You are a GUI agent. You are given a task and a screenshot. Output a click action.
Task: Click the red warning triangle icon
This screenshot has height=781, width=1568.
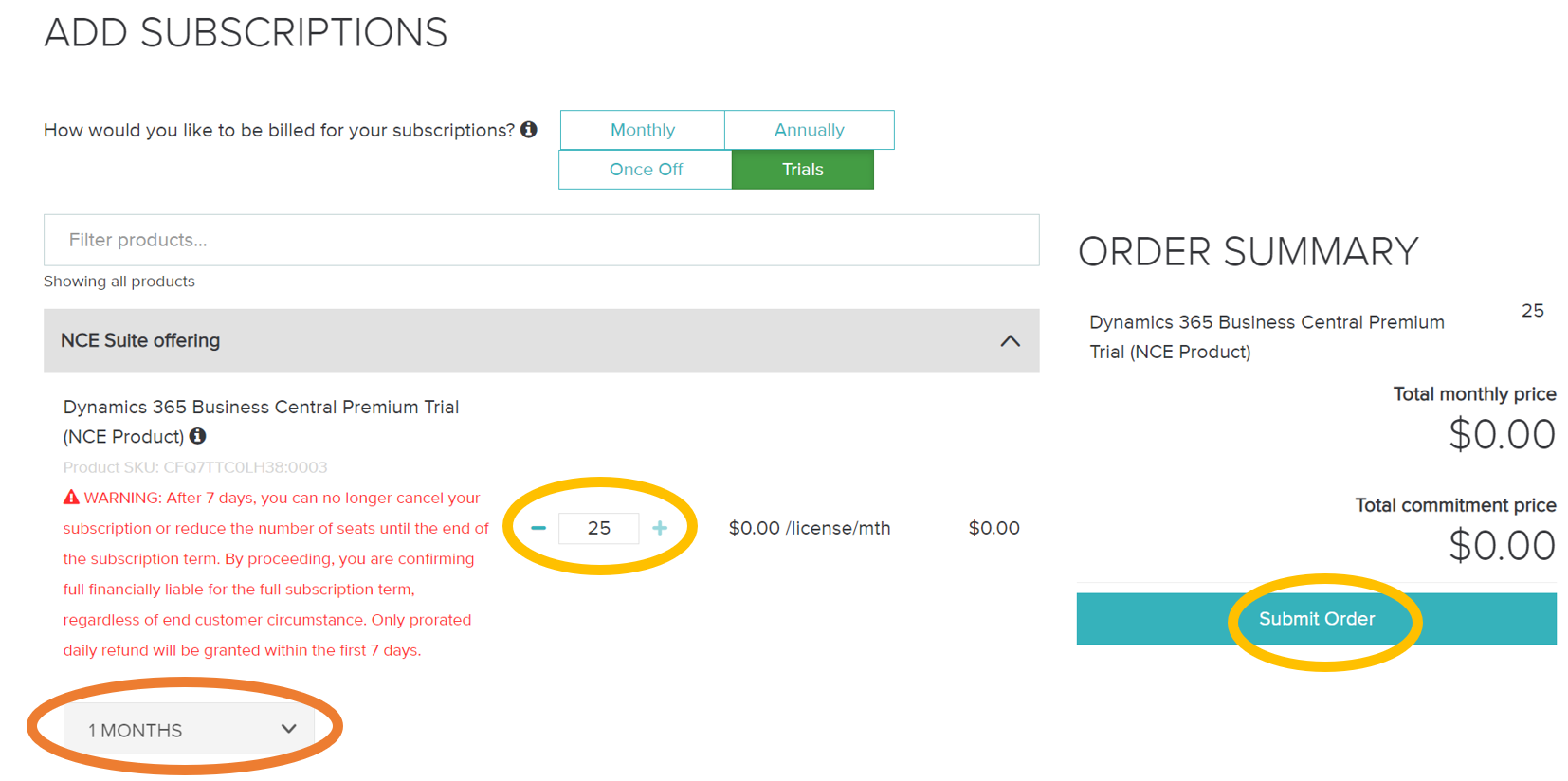pyautogui.click(x=70, y=497)
